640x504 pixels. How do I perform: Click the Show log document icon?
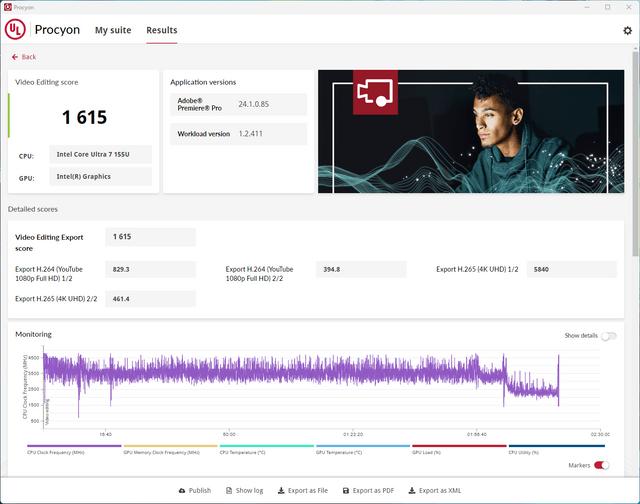point(229,491)
